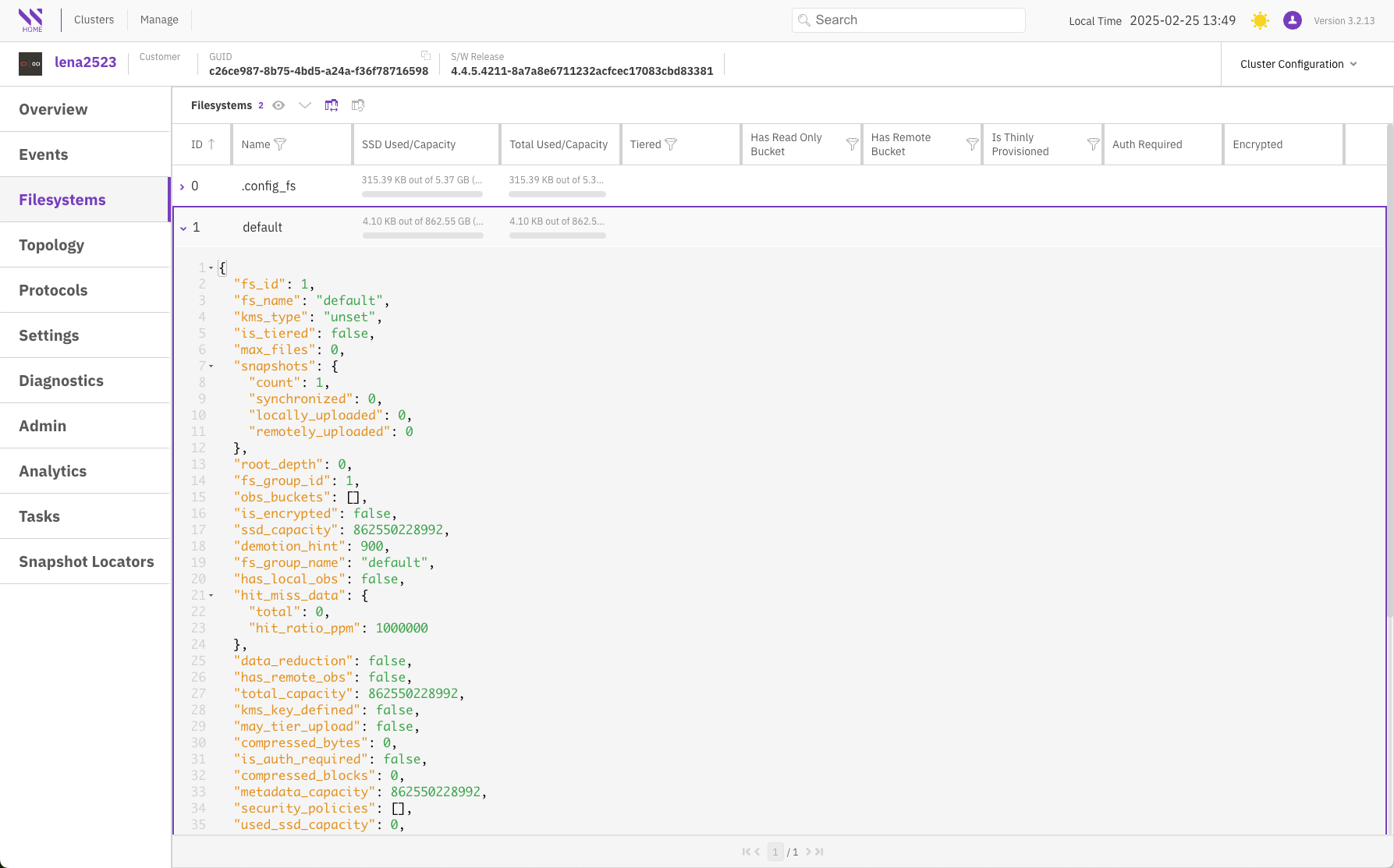Filter the Name column
Screen dimensions: 1394x868
(281, 144)
